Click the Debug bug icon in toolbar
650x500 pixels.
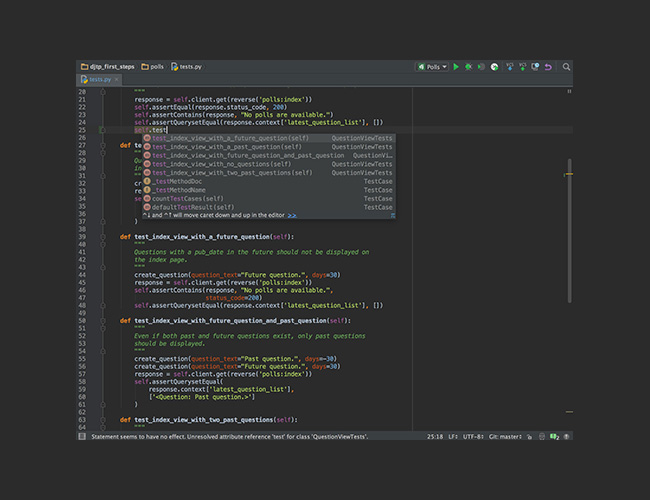pos(468,67)
